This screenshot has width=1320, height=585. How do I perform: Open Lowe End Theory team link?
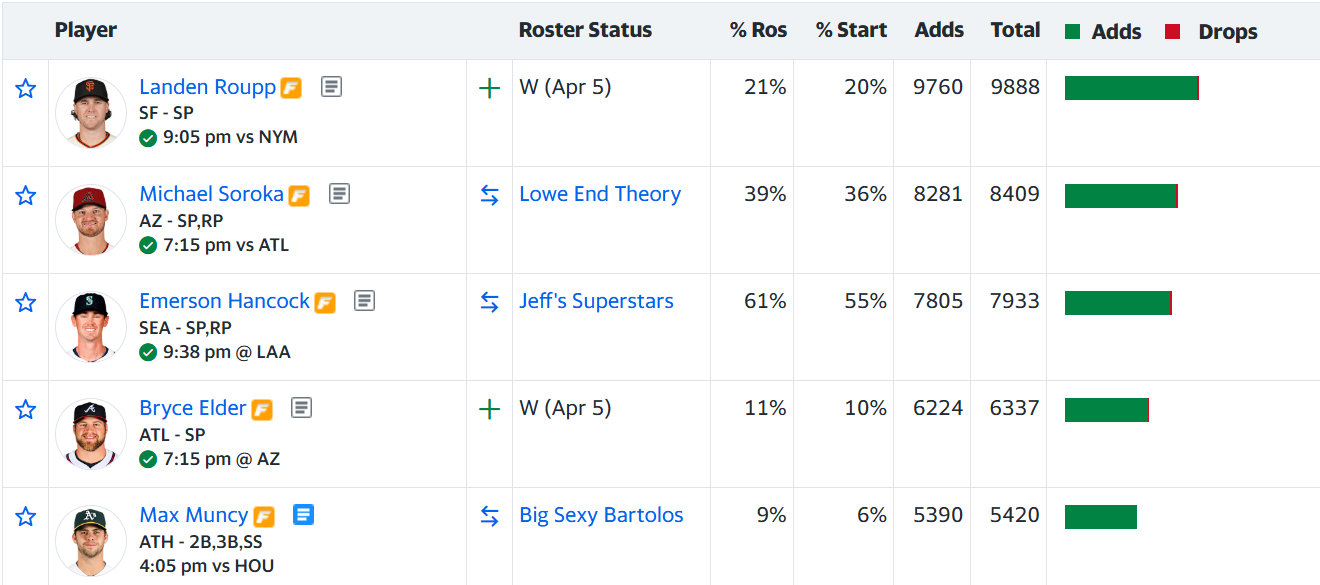coord(600,194)
